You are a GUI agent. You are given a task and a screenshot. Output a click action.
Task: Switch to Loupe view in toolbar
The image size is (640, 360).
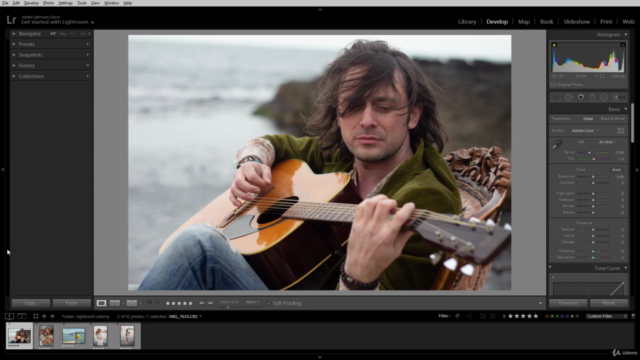coord(101,303)
